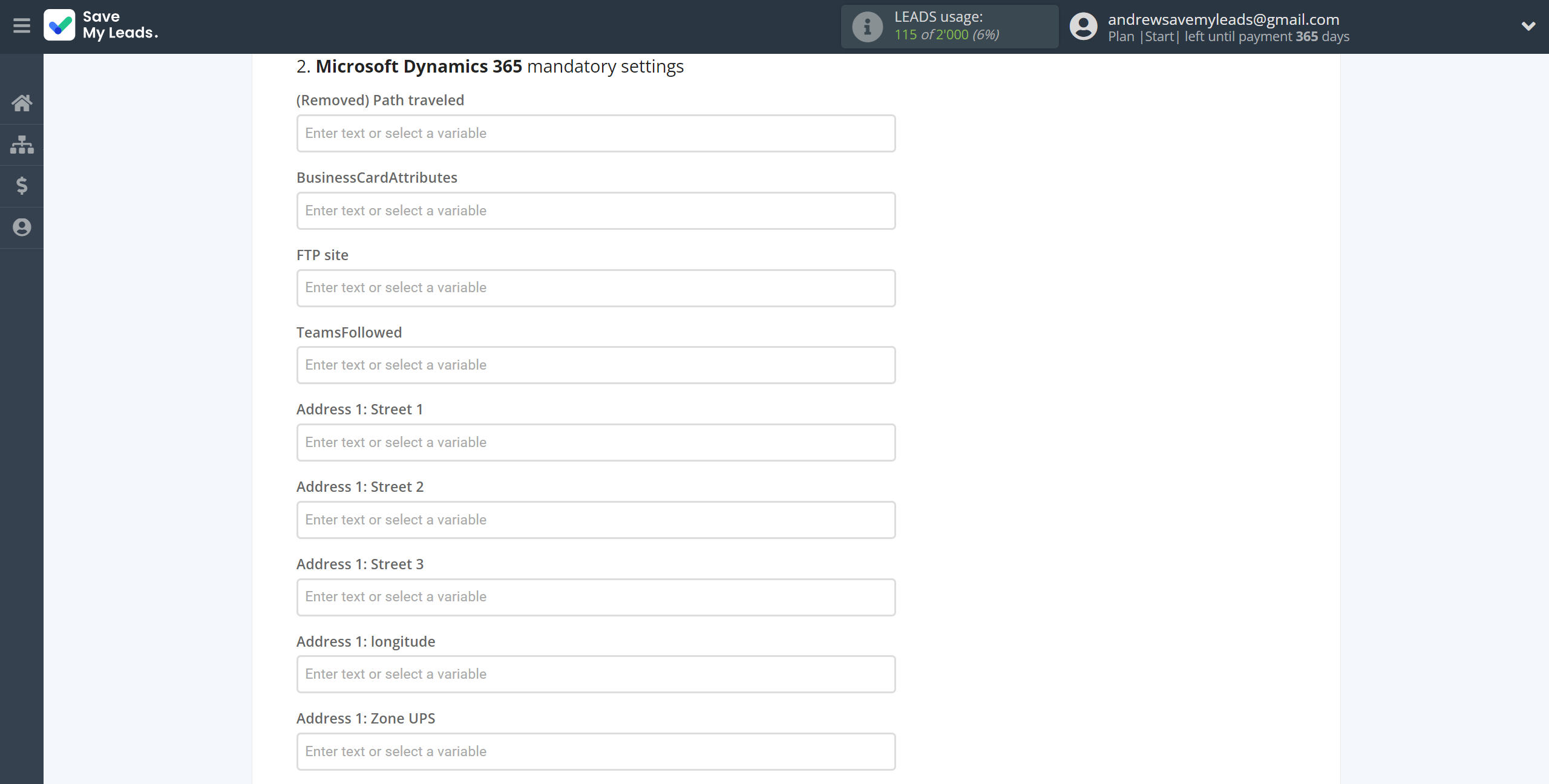Click the FTP site label
This screenshot has height=784, width=1549.
coord(323,255)
